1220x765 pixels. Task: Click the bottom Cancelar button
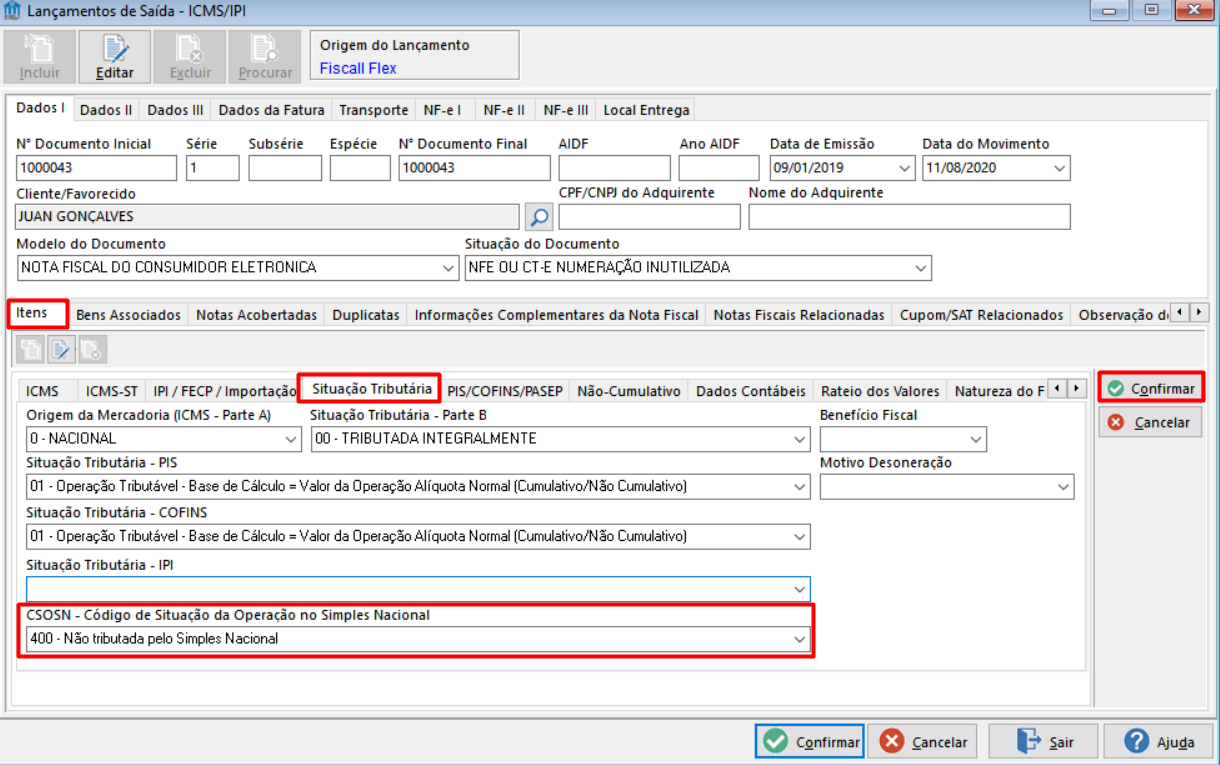tap(922, 742)
